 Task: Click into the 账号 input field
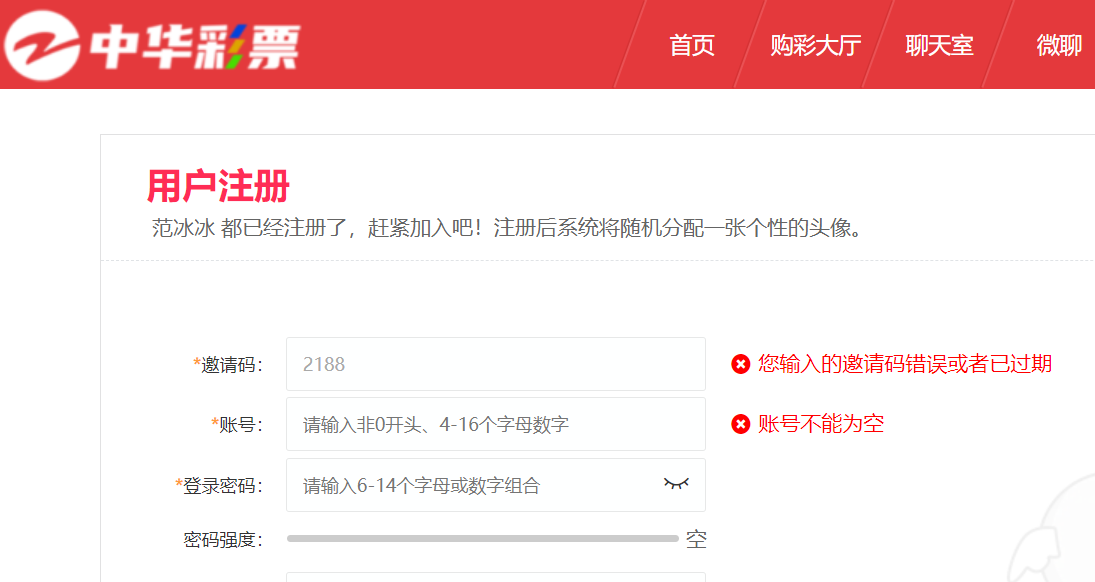495,424
